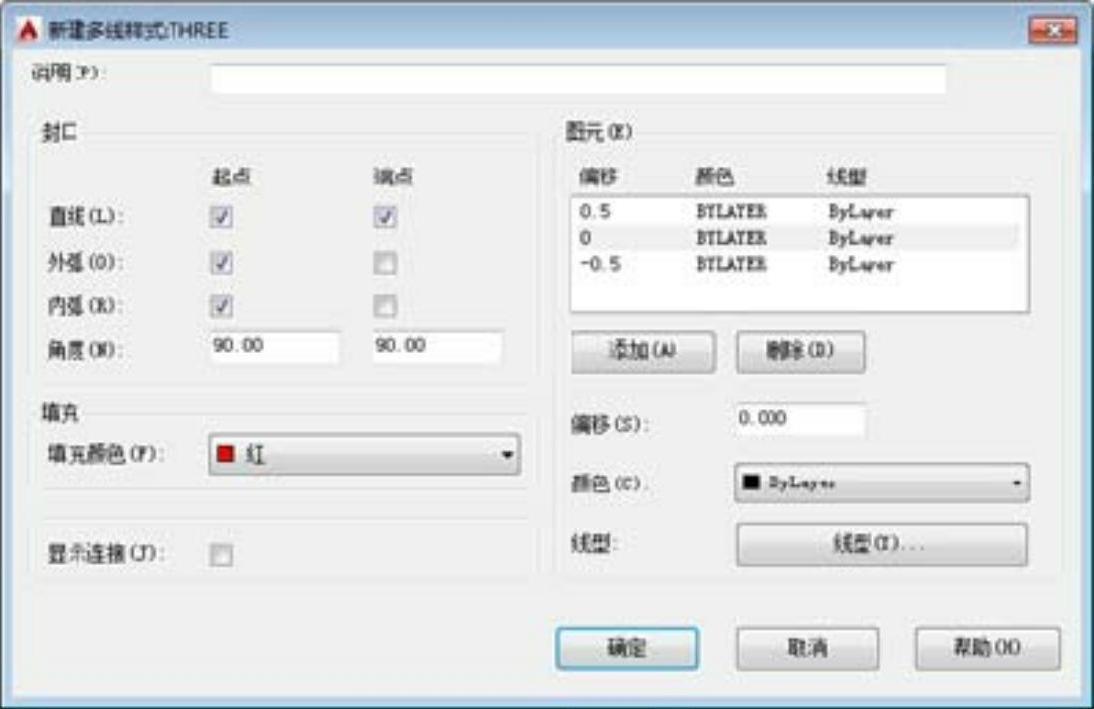Click the 确定 OK button
The width and height of the screenshot is (1094, 709).
(x=627, y=648)
